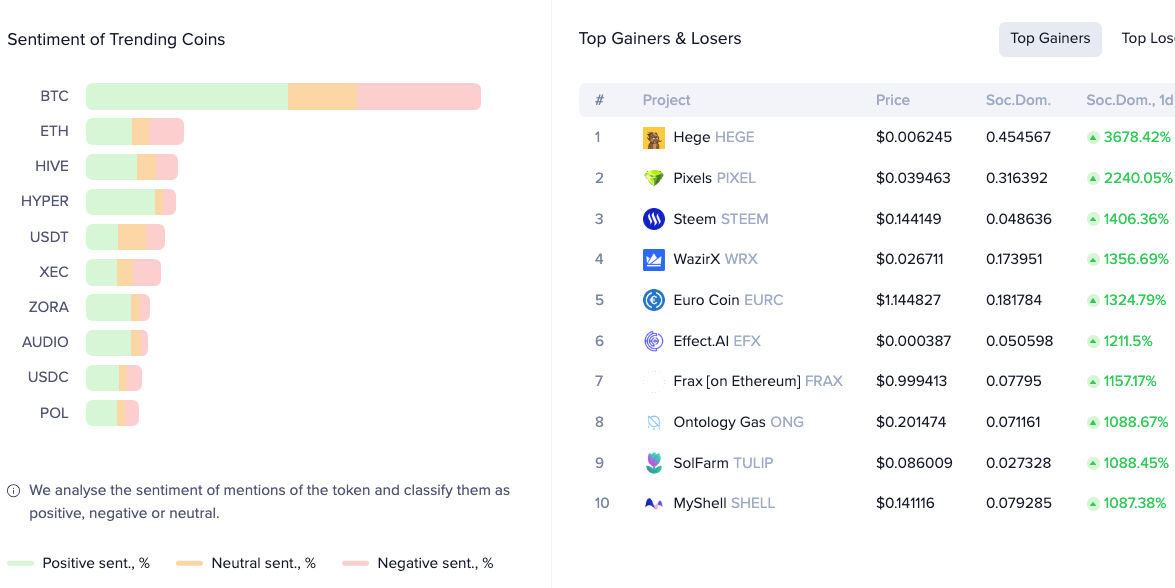
Task: Click HYPER positive sentiment bar segment
Action: pyautogui.click(x=121, y=202)
